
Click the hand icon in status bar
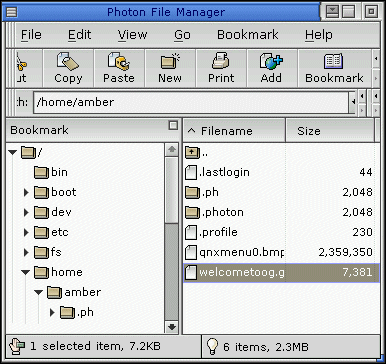pyautogui.click(x=17, y=347)
